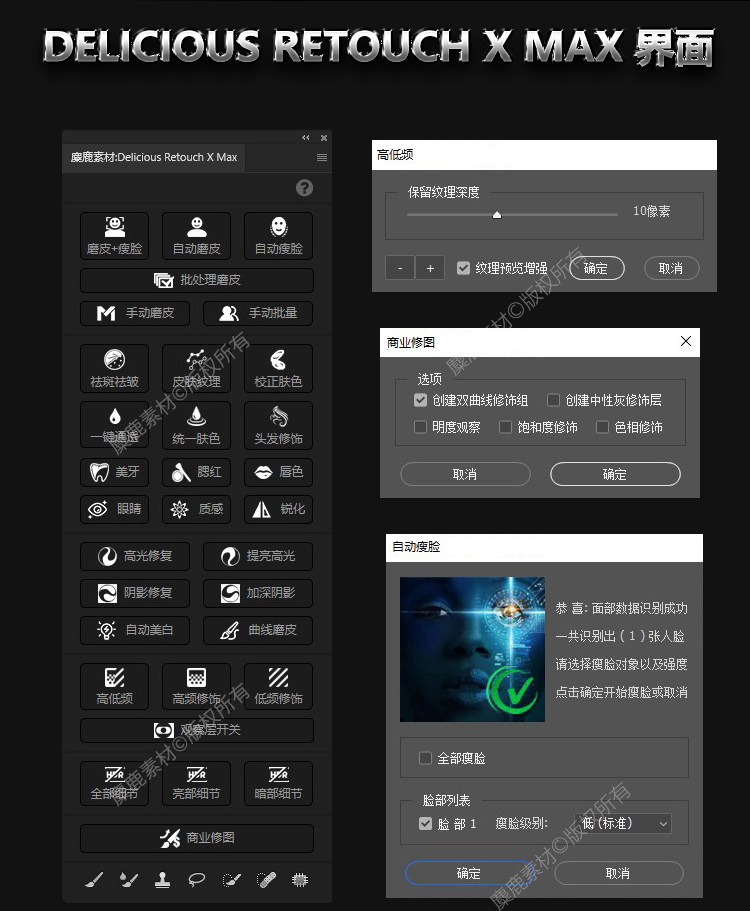The height and width of the screenshot is (911, 750).
Task: Select the mixer brush with drops icon
Action: [x=128, y=880]
